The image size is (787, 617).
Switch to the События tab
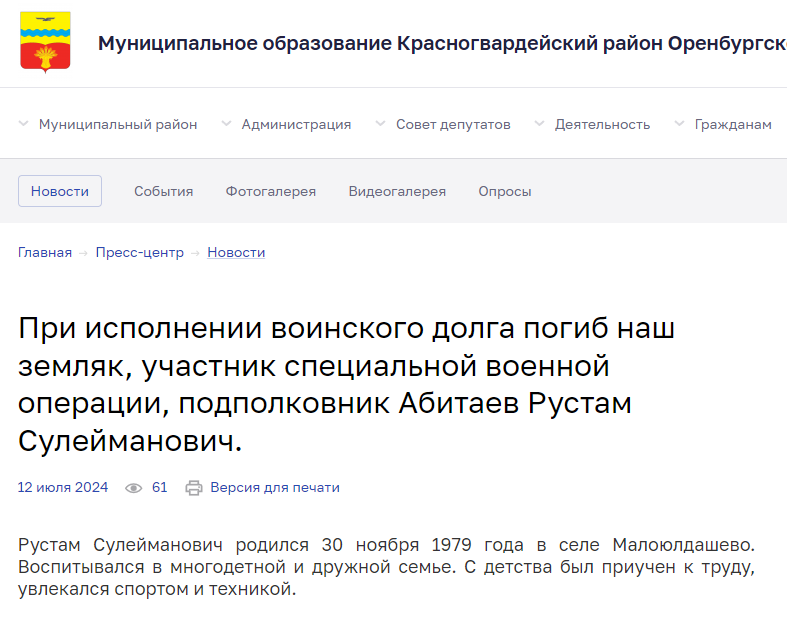[x=164, y=191]
